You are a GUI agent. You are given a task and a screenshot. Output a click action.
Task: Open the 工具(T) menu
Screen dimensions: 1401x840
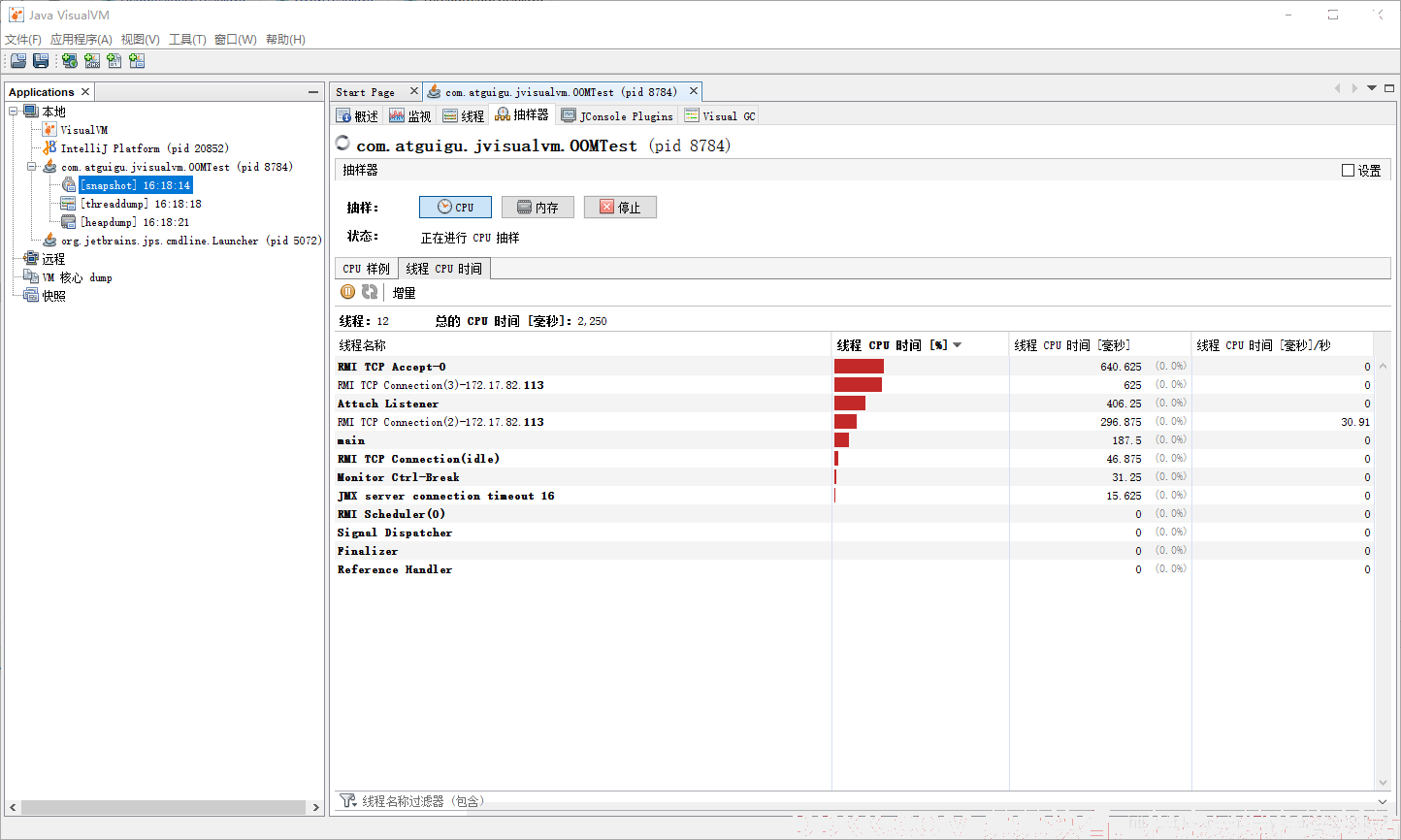point(187,39)
